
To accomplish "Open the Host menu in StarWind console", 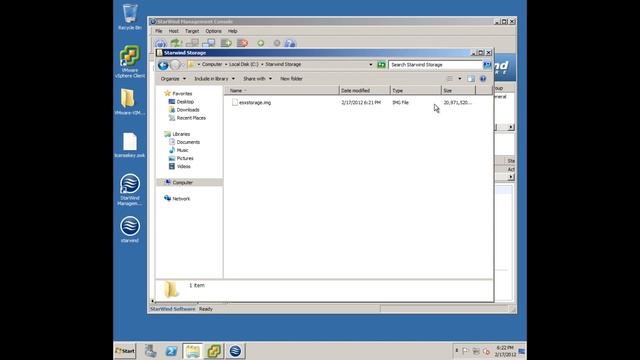I will [173, 31].
